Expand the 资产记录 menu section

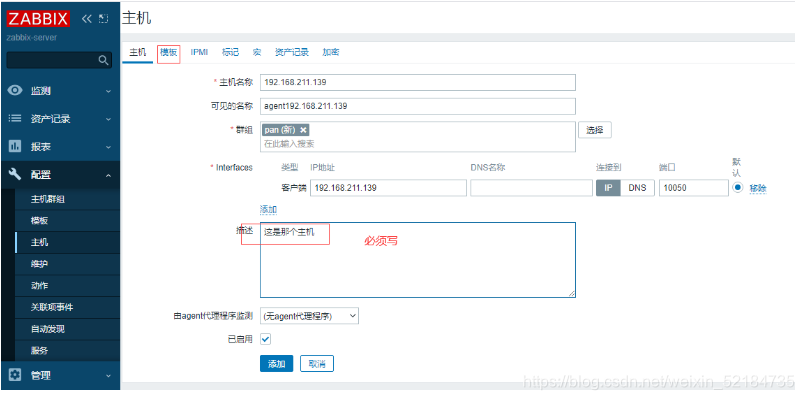pos(108,119)
